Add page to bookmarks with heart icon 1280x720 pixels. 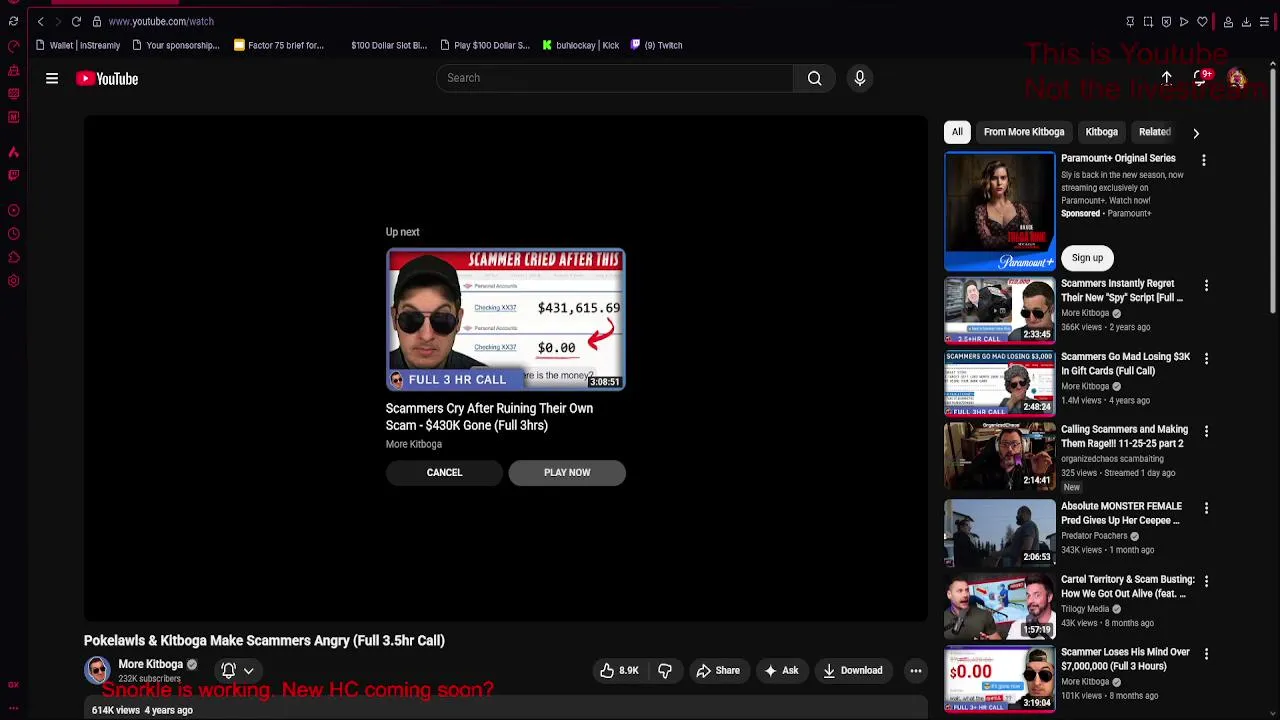click(1202, 21)
